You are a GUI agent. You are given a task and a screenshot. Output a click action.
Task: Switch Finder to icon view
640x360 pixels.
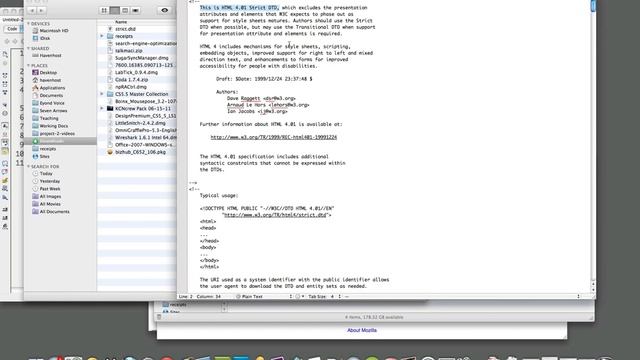click(x=104, y=10)
